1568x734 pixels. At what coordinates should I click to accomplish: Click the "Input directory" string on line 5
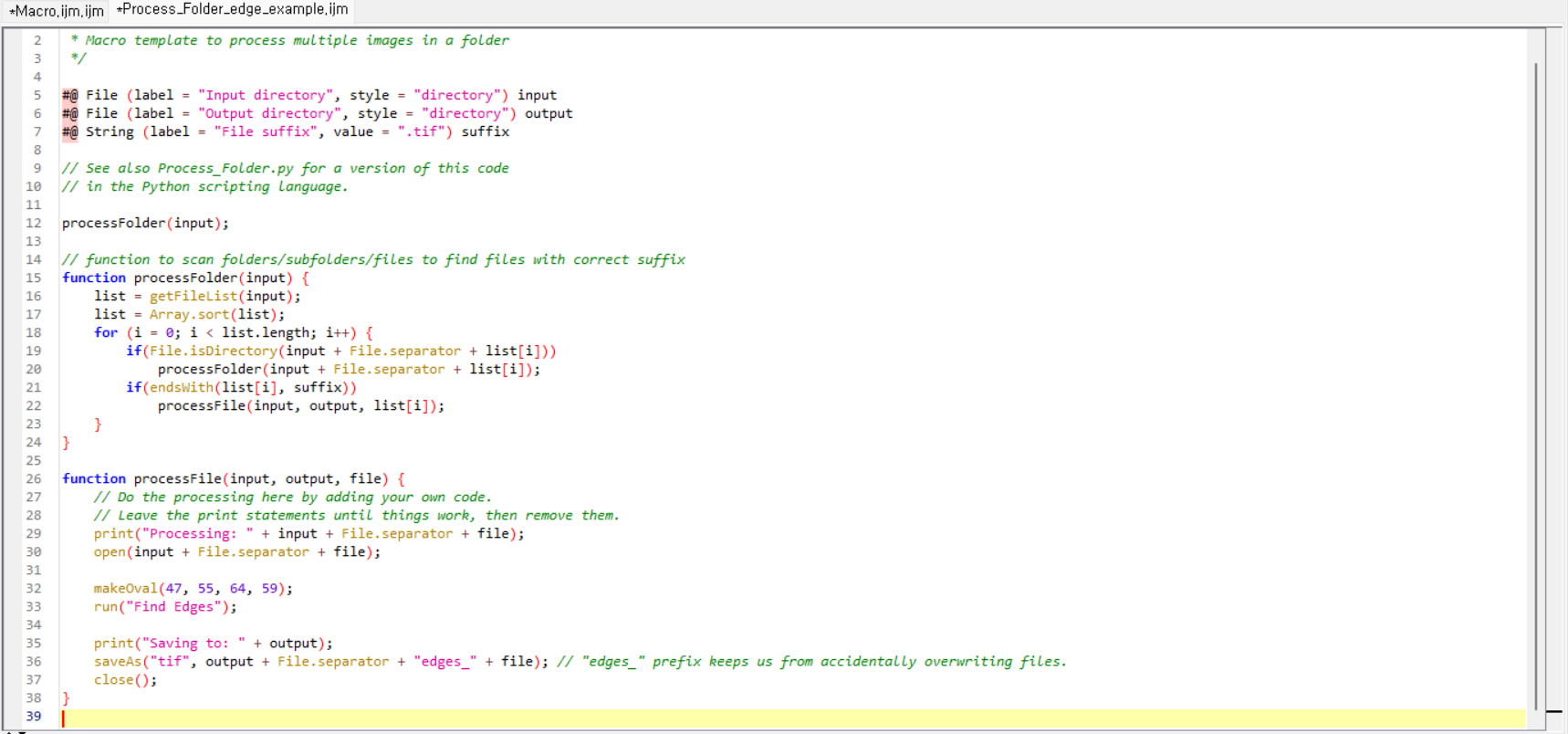(x=266, y=95)
